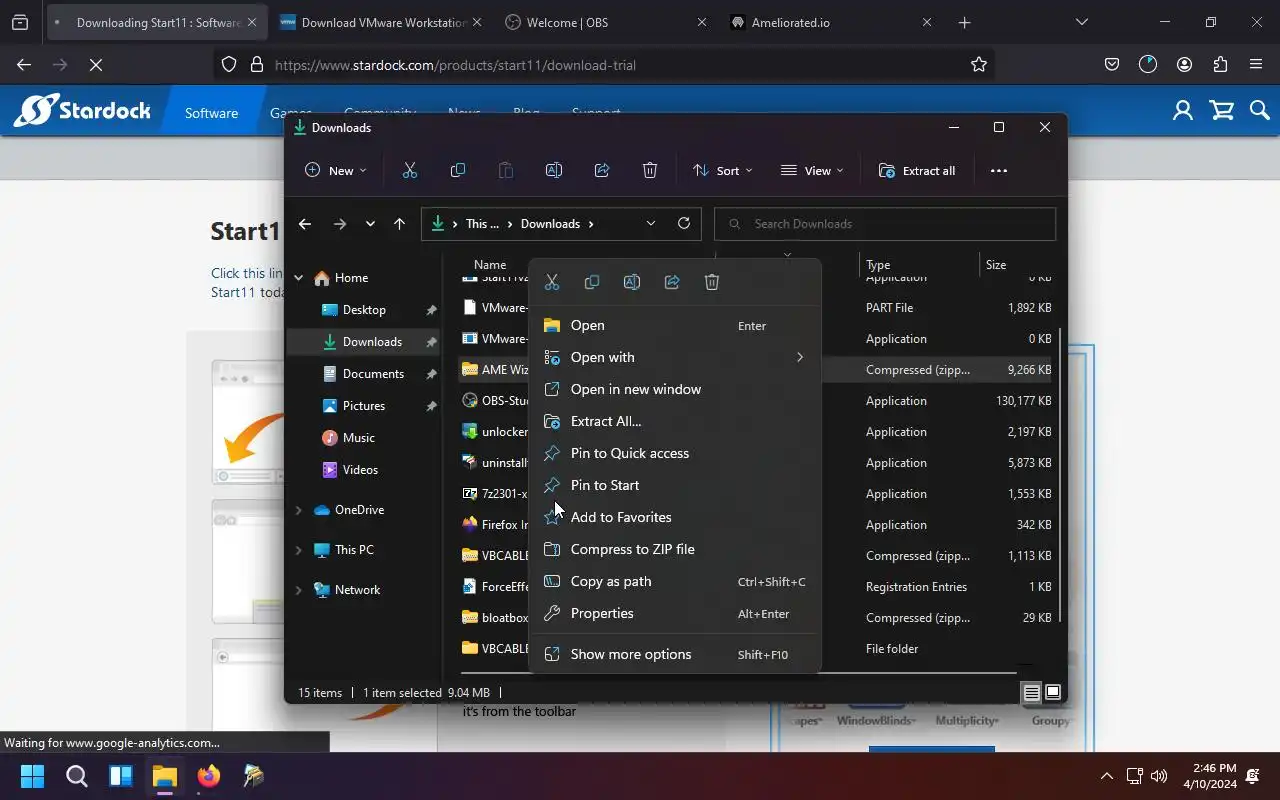Click the See more (three dots) button
The width and height of the screenshot is (1280, 800).
tap(999, 171)
